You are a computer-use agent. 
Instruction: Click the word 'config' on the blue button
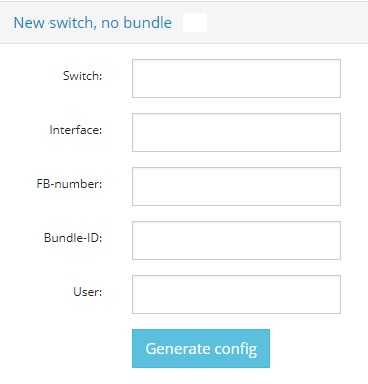point(236,349)
